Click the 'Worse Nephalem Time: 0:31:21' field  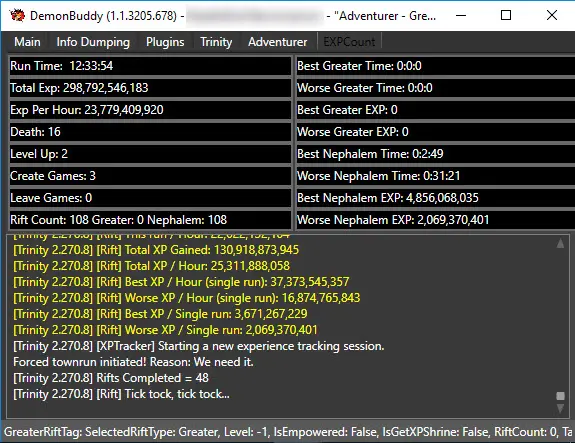click(x=436, y=176)
